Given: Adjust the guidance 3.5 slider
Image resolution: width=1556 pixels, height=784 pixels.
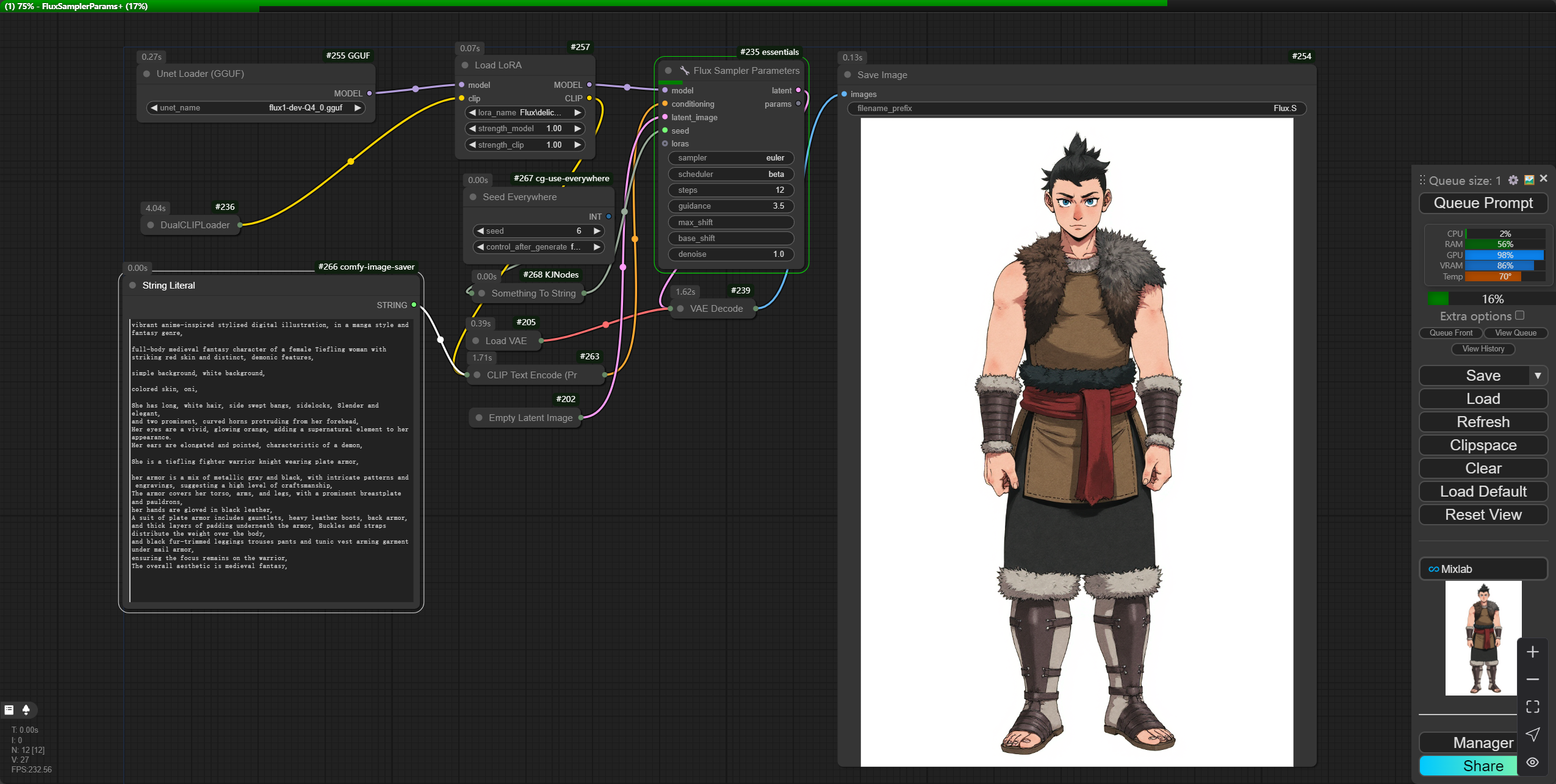Looking at the screenshot, I should point(730,206).
